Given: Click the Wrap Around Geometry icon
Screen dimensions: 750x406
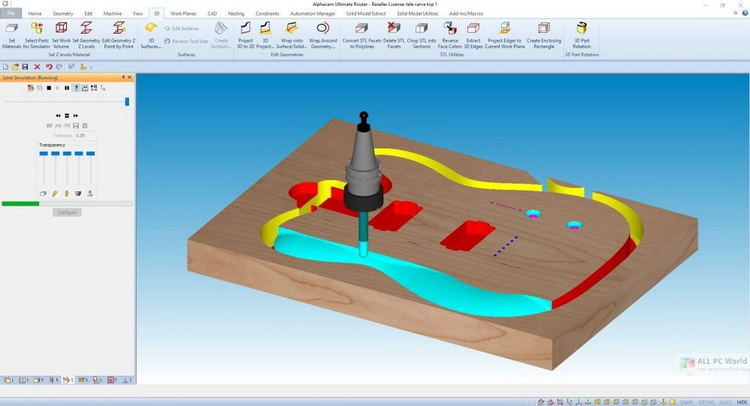Looking at the screenshot, I should (323, 29).
